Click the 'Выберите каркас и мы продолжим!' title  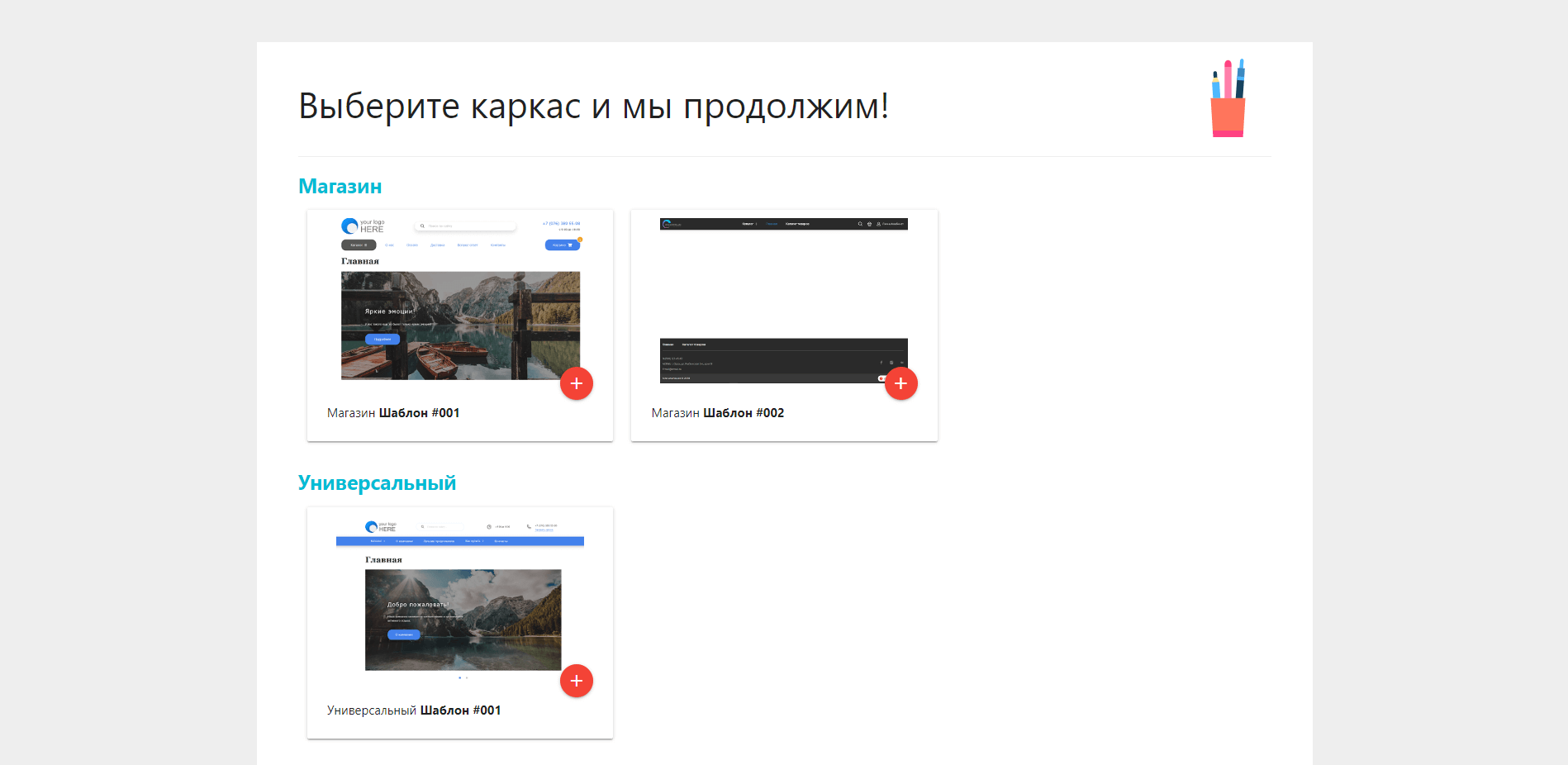[x=593, y=107]
